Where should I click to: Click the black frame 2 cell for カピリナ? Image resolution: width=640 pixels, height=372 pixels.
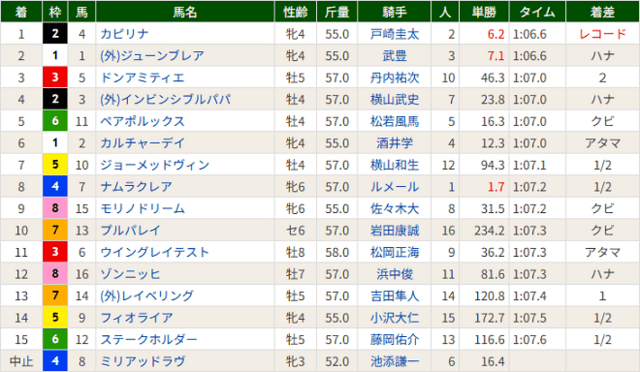(x=55, y=33)
